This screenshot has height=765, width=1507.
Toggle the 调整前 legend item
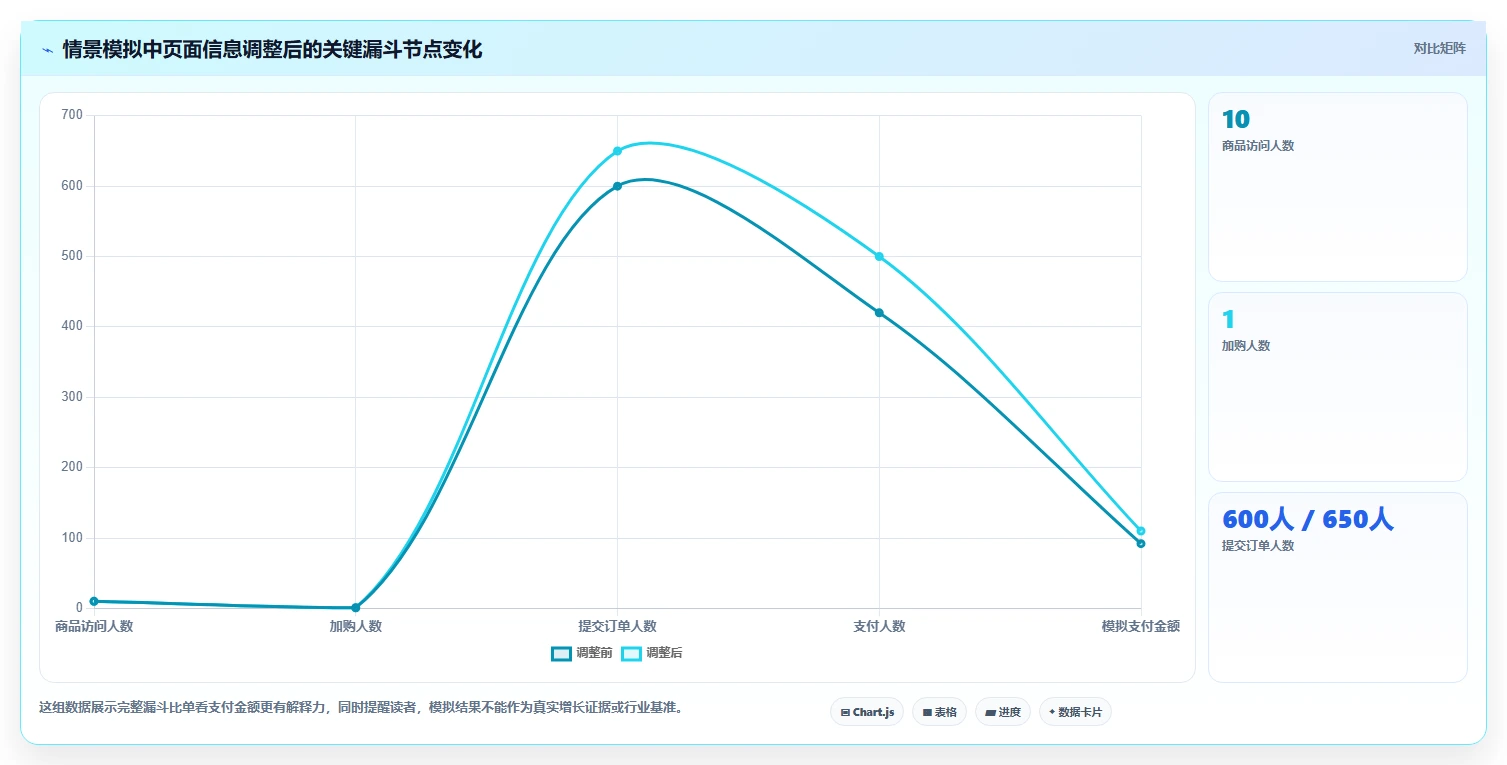pyautogui.click(x=582, y=653)
